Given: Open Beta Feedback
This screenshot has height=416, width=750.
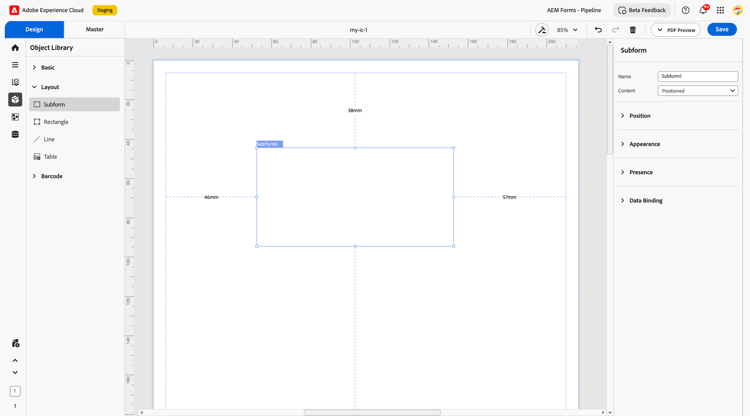Looking at the screenshot, I should tap(642, 10).
